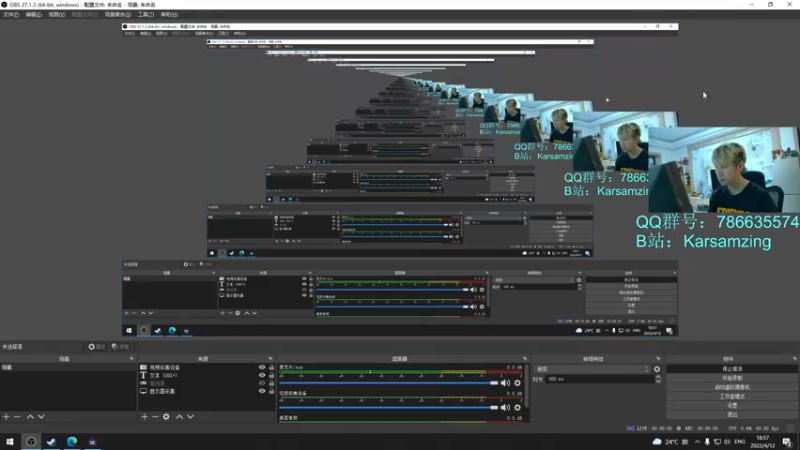Lock the greyed-out hidden source
This screenshot has height=450, width=800.
pyautogui.click(x=271, y=383)
